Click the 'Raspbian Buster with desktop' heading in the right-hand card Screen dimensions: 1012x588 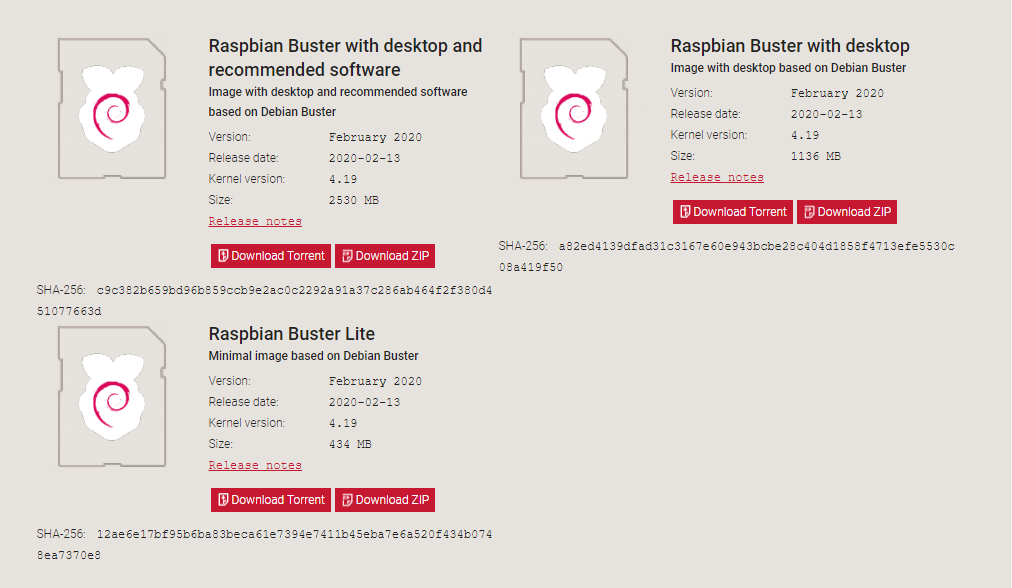(x=790, y=46)
